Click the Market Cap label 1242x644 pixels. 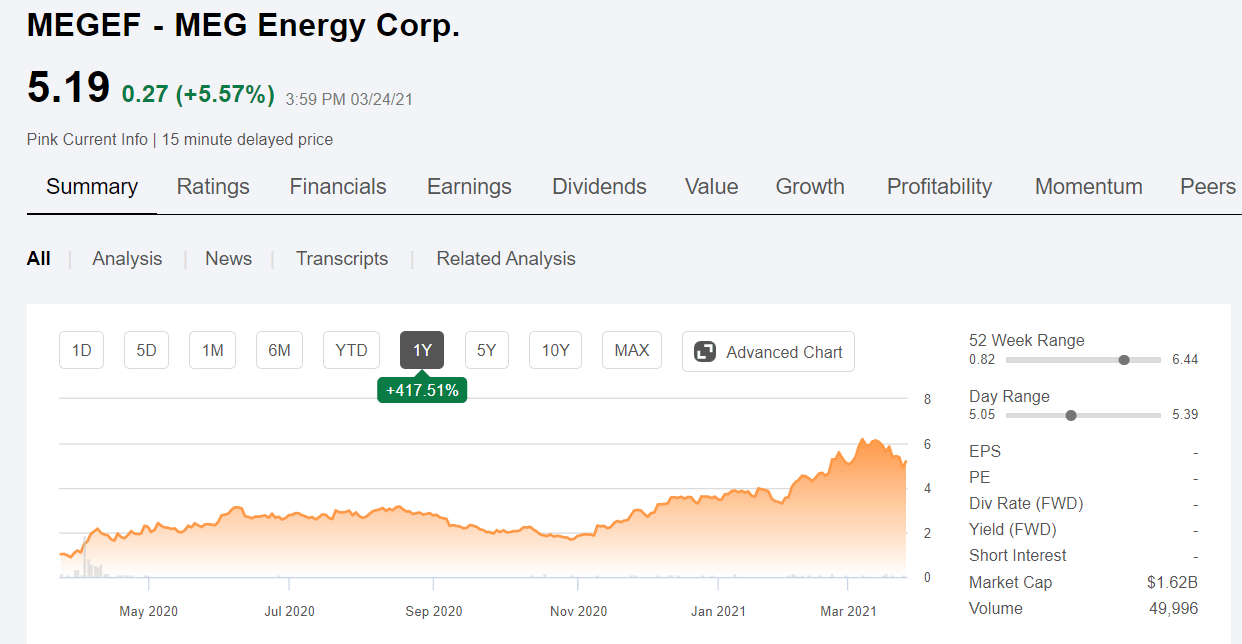1010,582
